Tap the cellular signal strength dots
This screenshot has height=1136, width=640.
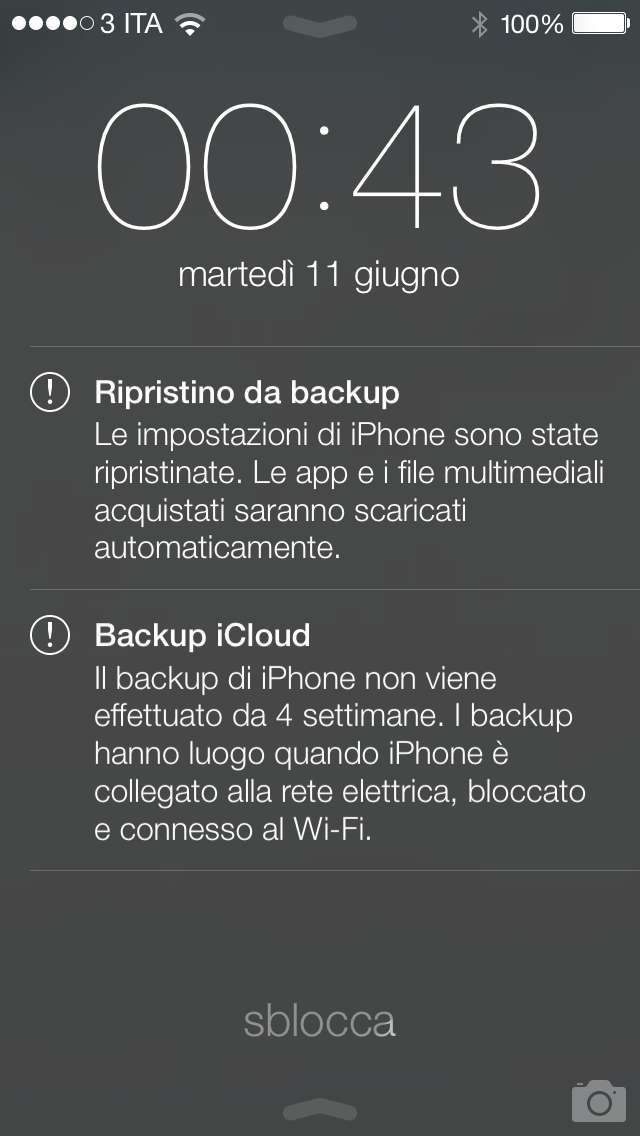[x=53, y=24]
